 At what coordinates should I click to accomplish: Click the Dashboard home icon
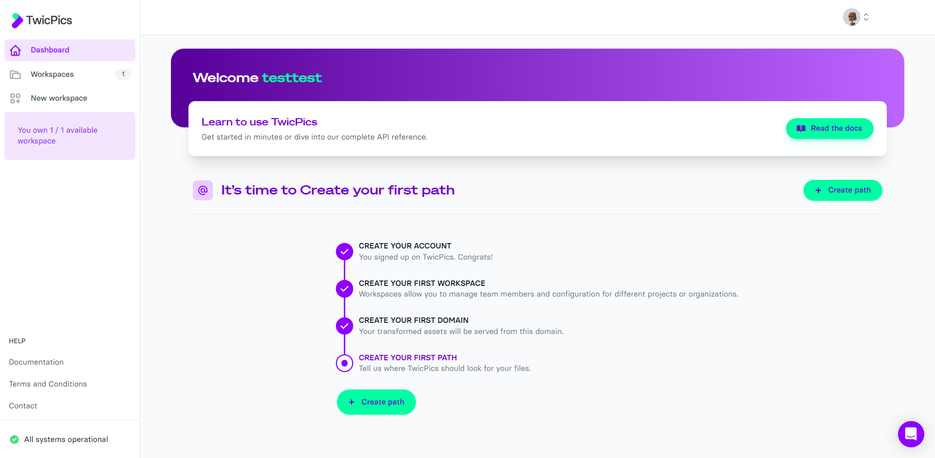15,50
